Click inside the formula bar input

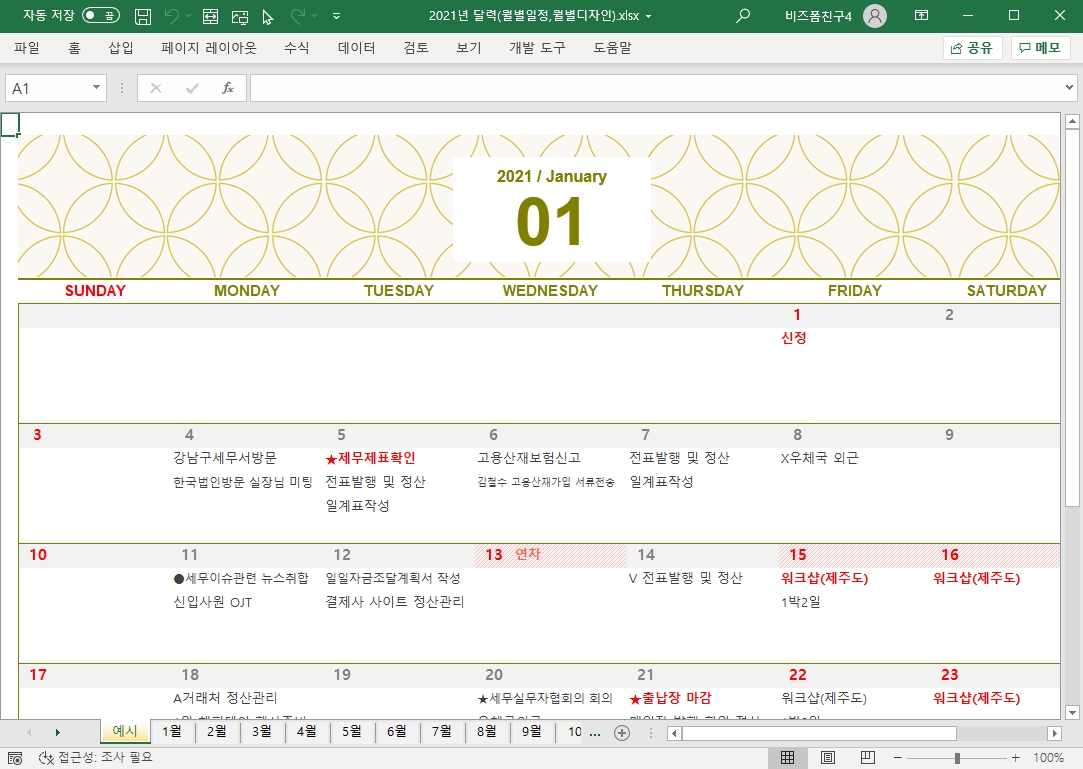point(650,88)
